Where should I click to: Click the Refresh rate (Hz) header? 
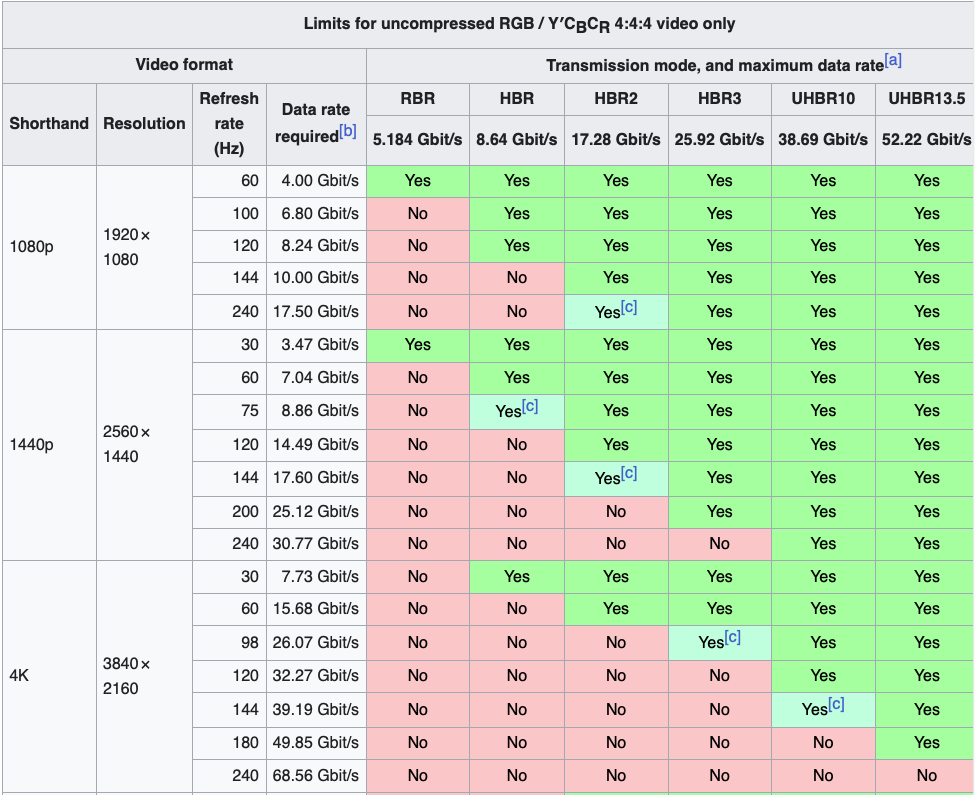tap(229, 124)
